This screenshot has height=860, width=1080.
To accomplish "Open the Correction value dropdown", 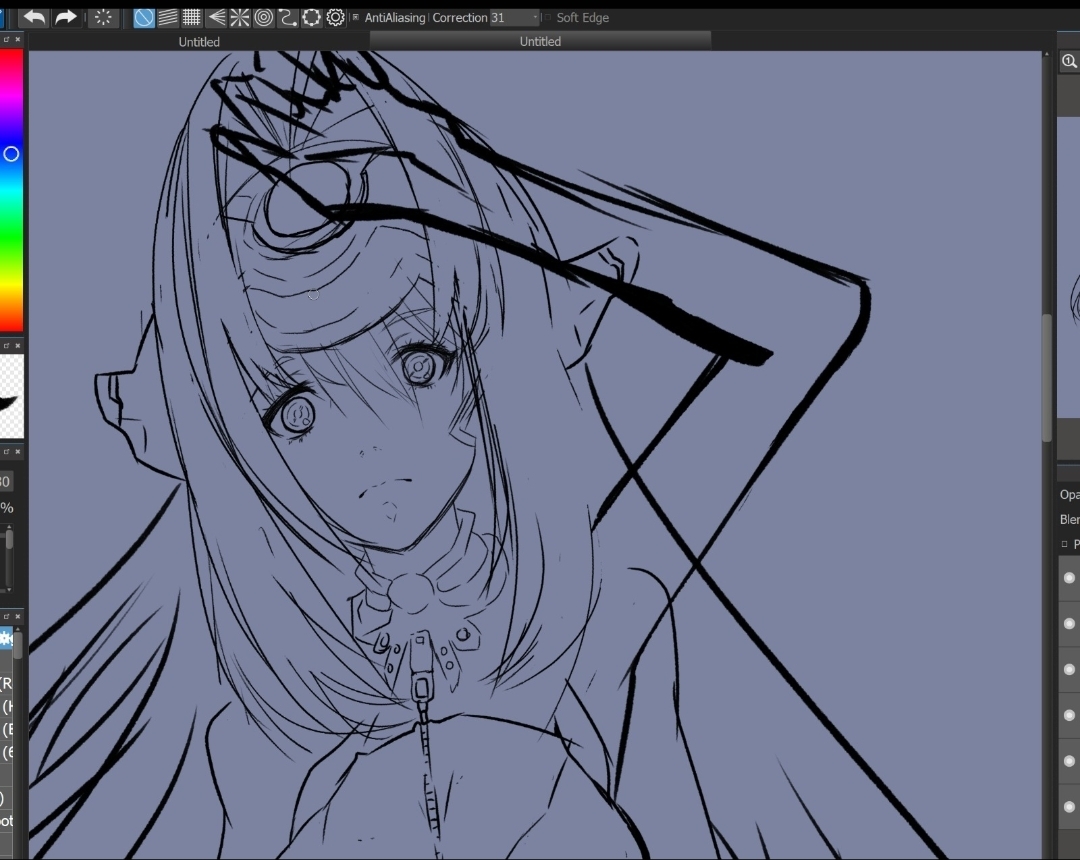I will [535, 17].
